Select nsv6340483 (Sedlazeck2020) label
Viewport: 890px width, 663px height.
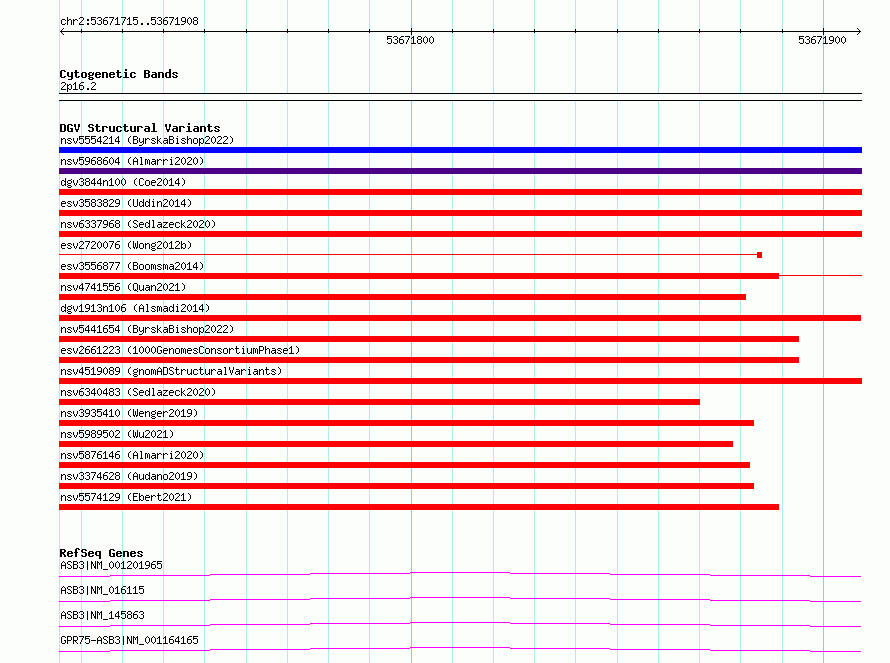(x=138, y=392)
